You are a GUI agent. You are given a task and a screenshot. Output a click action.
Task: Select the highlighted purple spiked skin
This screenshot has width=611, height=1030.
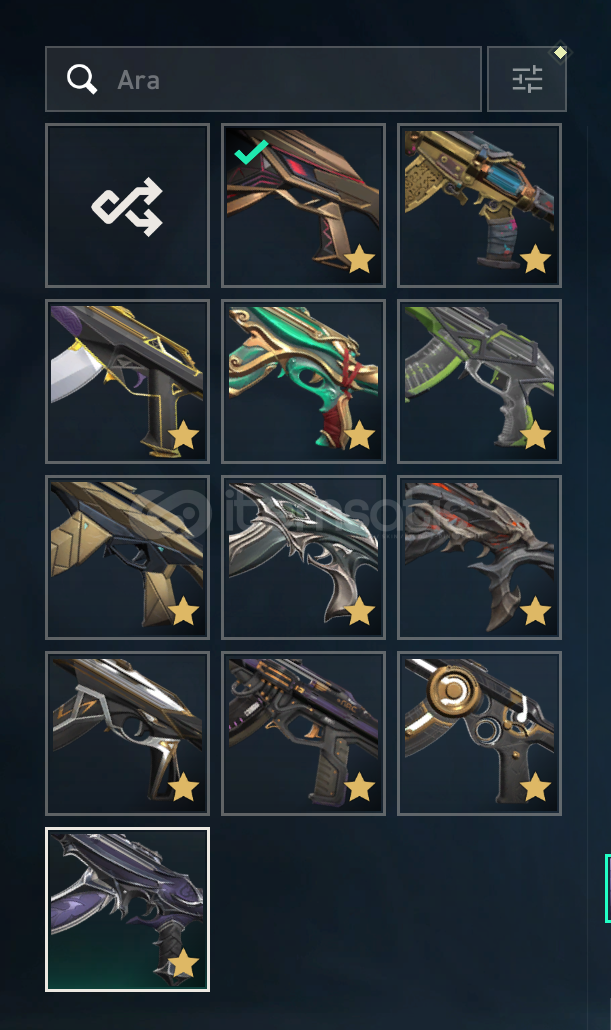click(127, 910)
